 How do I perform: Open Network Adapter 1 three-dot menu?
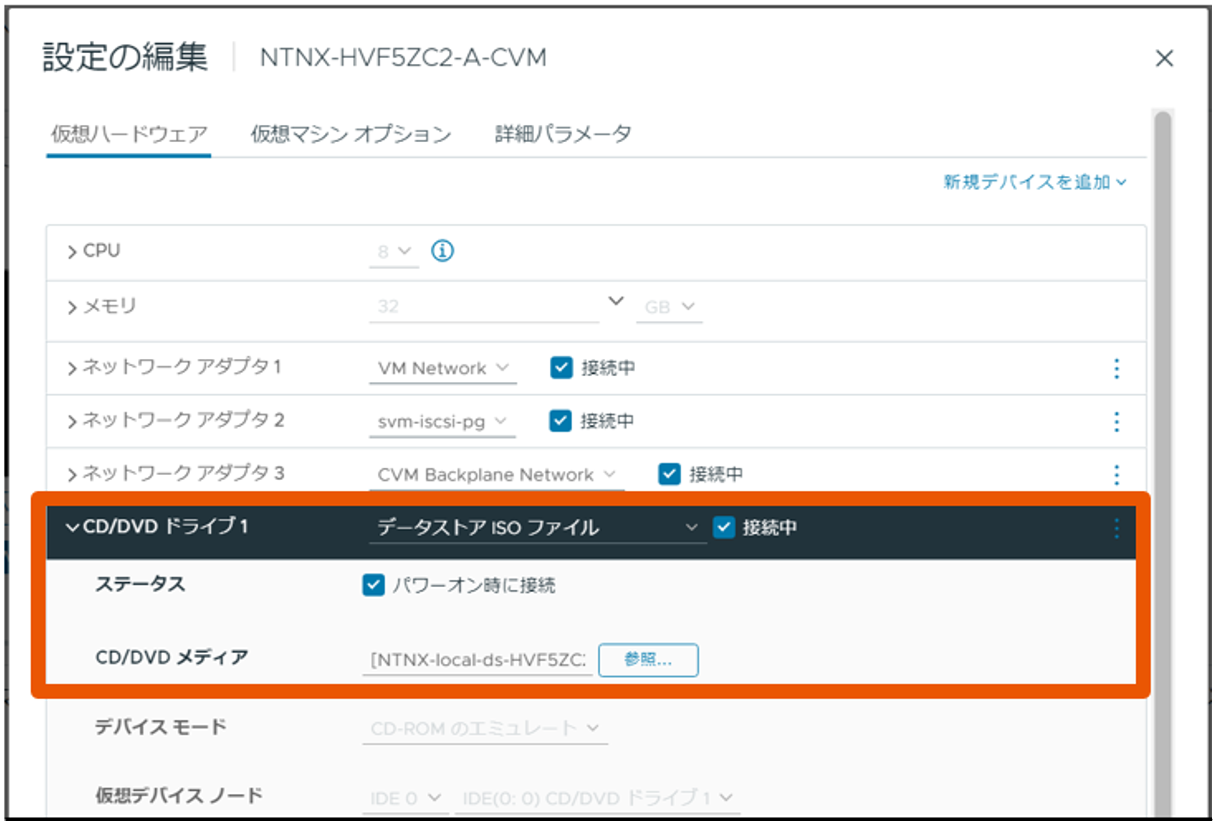tap(1116, 369)
